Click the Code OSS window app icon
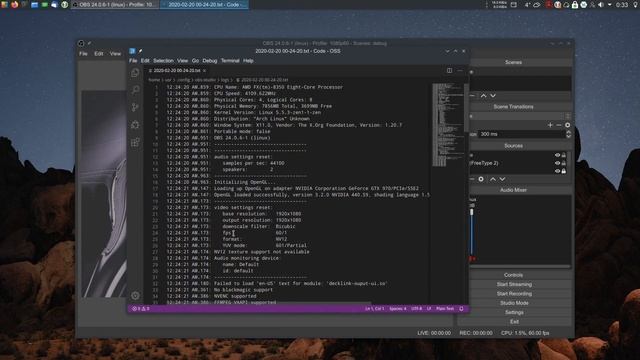640x360 pixels. click(132, 51)
